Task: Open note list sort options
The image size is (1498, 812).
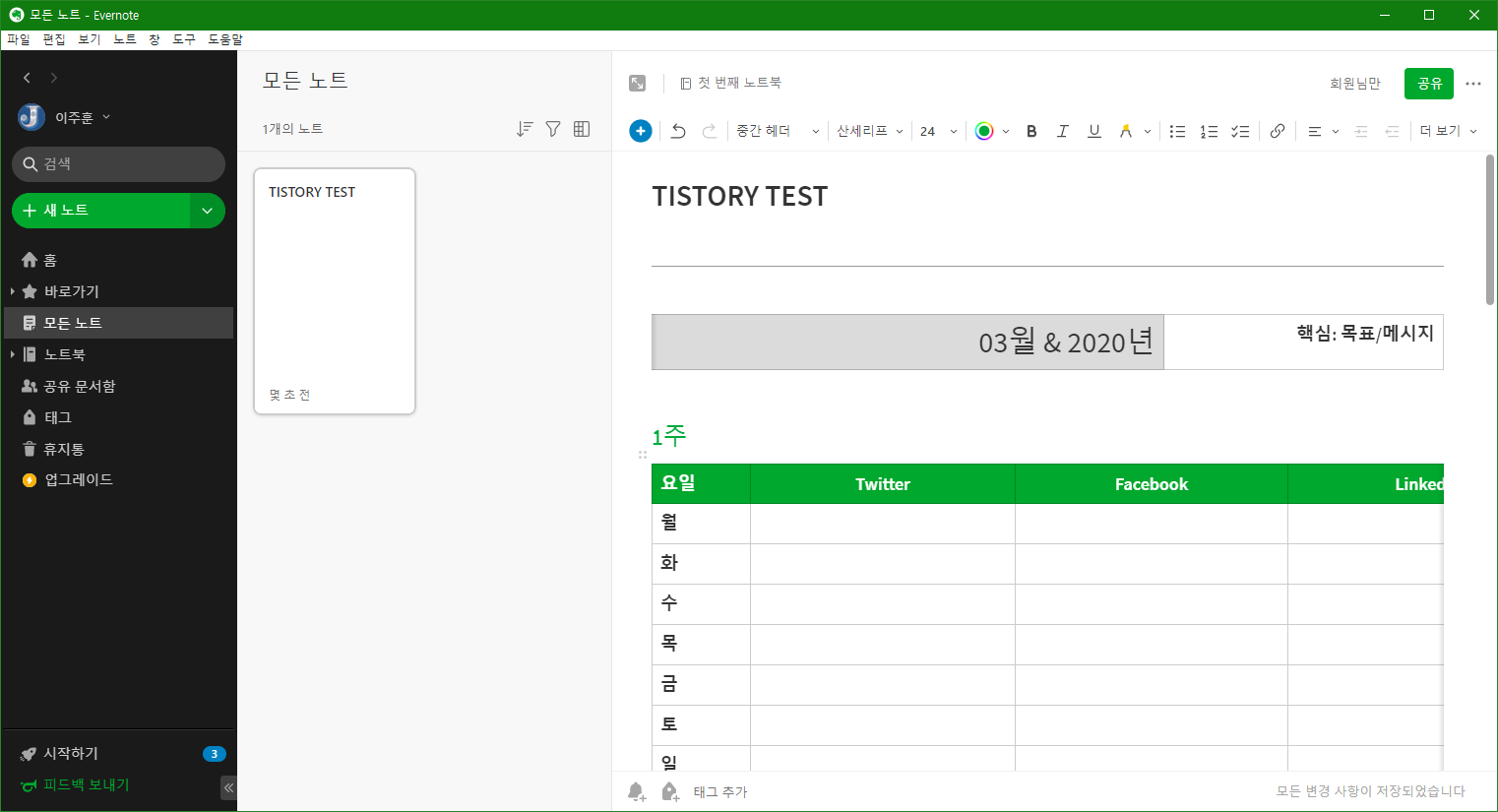Action: 525,129
